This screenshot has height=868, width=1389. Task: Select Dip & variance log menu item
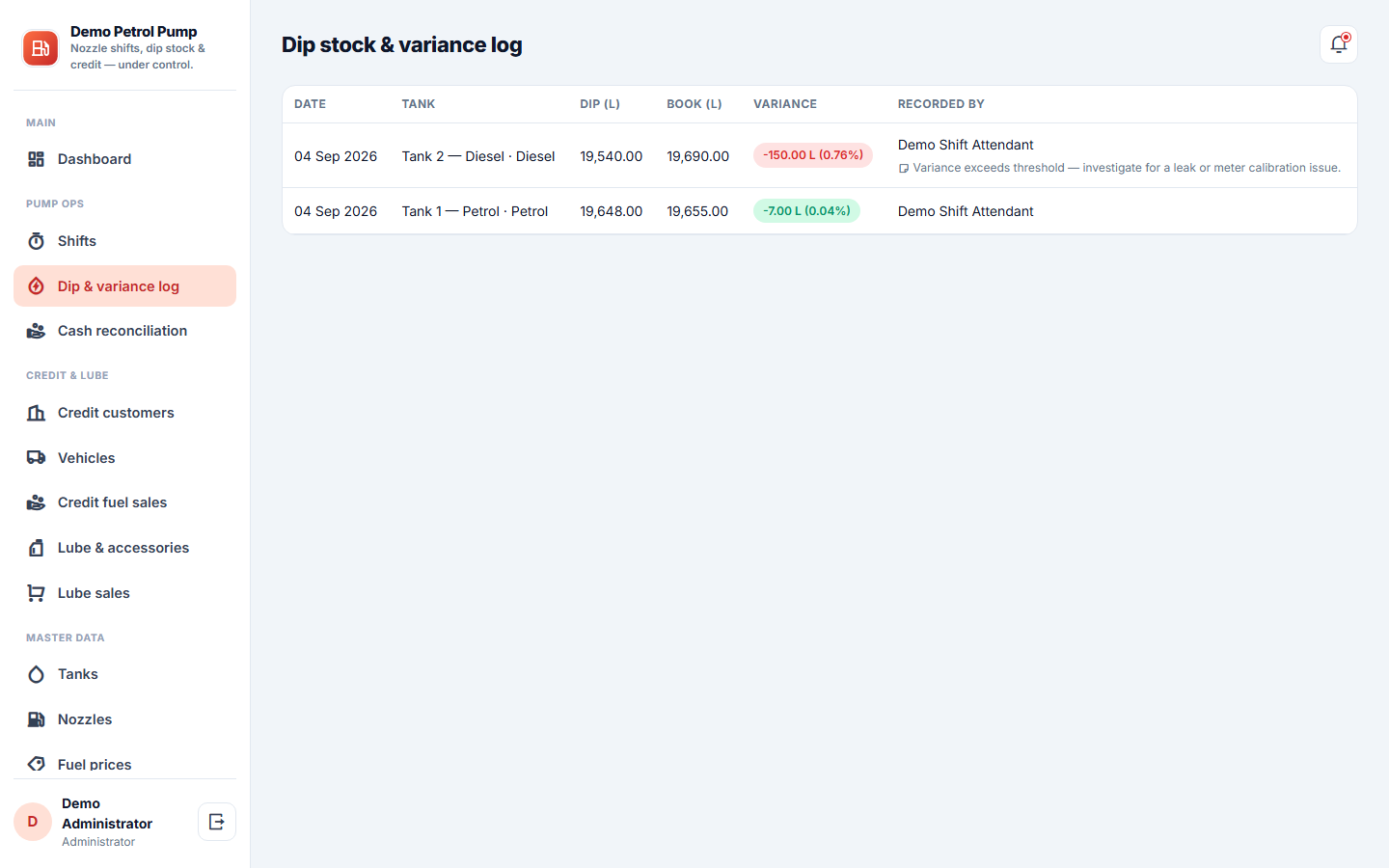coord(124,286)
